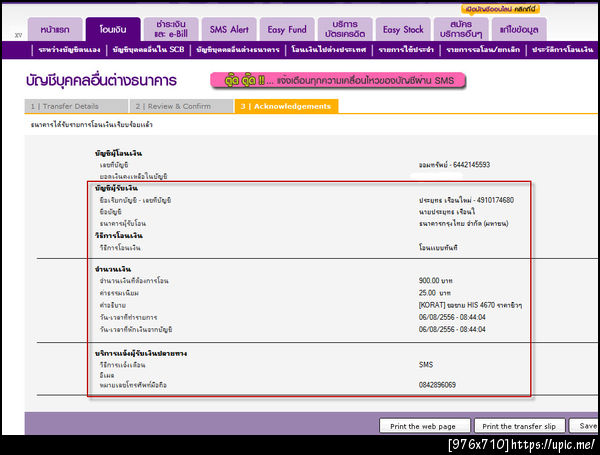This screenshot has width=600, height=455.
Task: Click step 2 Review & Confirm
Action: tap(181, 106)
